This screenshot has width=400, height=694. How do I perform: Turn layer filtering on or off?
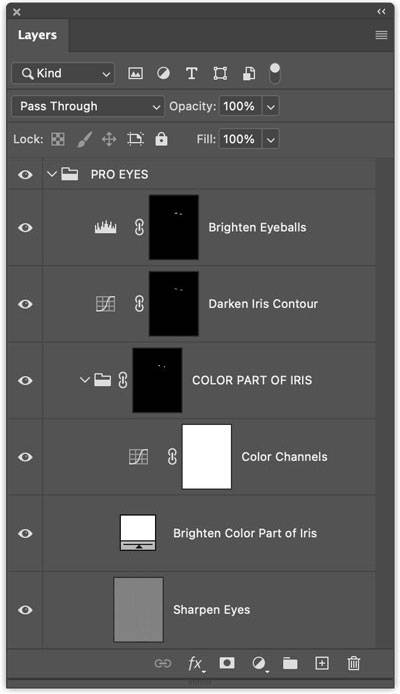pyautogui.click(x=275, y=73)
